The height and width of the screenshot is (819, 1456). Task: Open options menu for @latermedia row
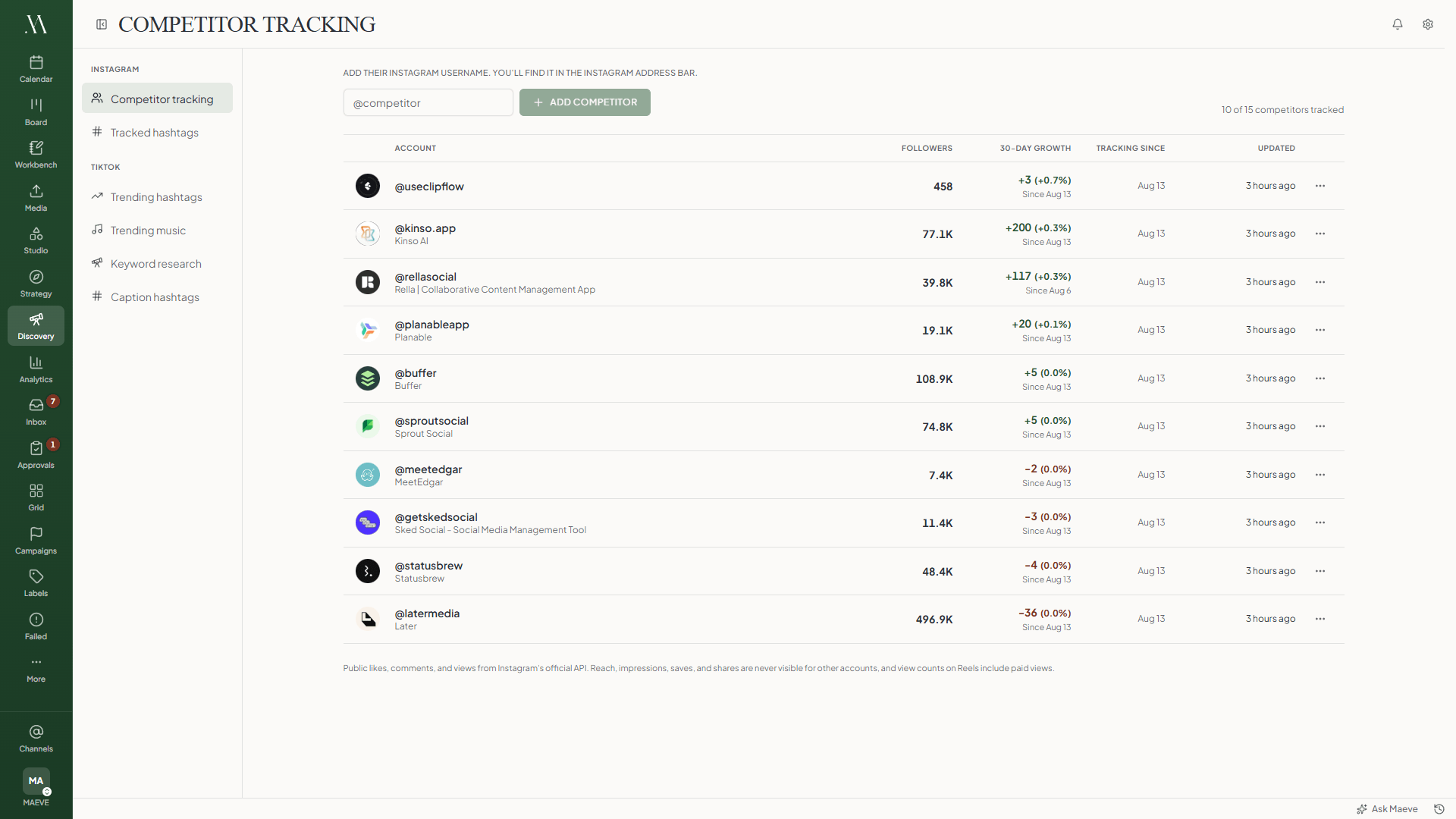pyautogui.click(x=1320, y=619)
